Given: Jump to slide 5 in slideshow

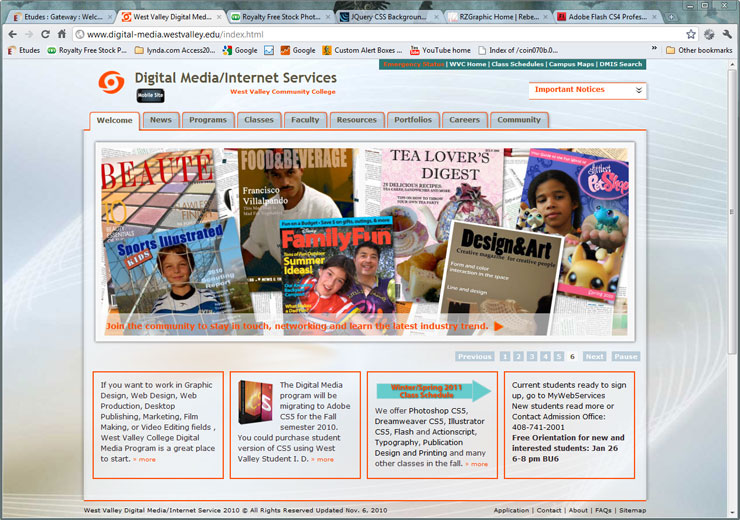Looking at the screenshot, I should tap(559, 357).
